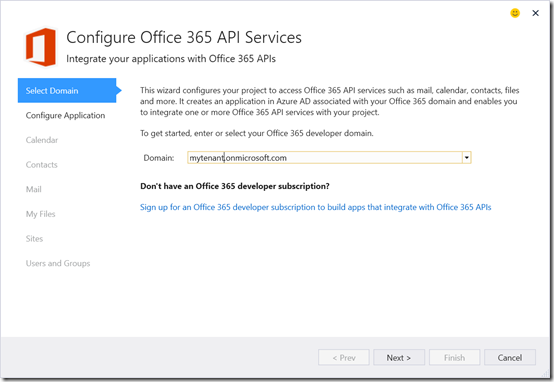Screen dimensions: 554x382
Task: Open the My Files step in sidebar
Action: click(40, 214)
